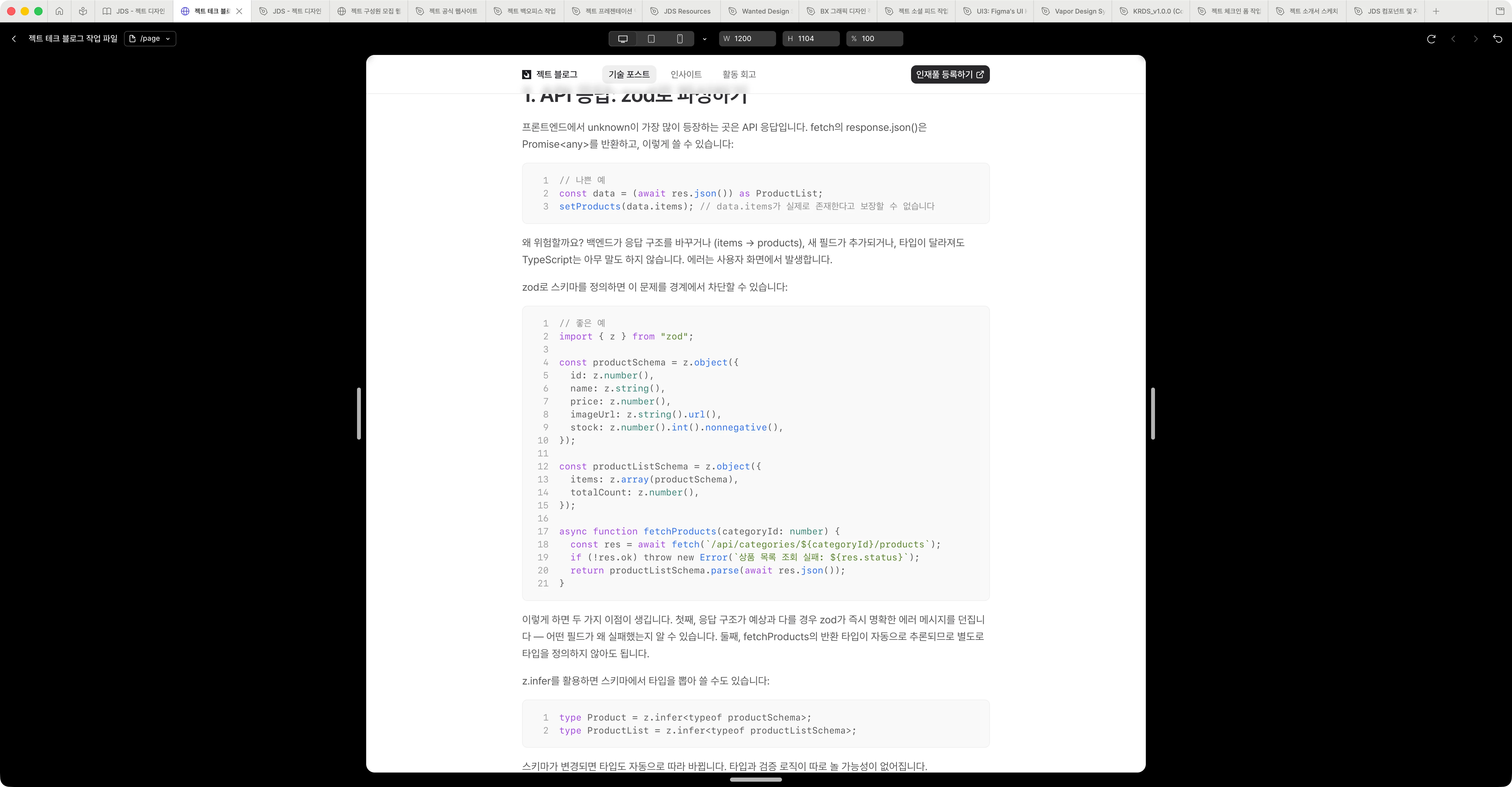Switch to the 젝트 공식 웹사이트 tab

447,11
